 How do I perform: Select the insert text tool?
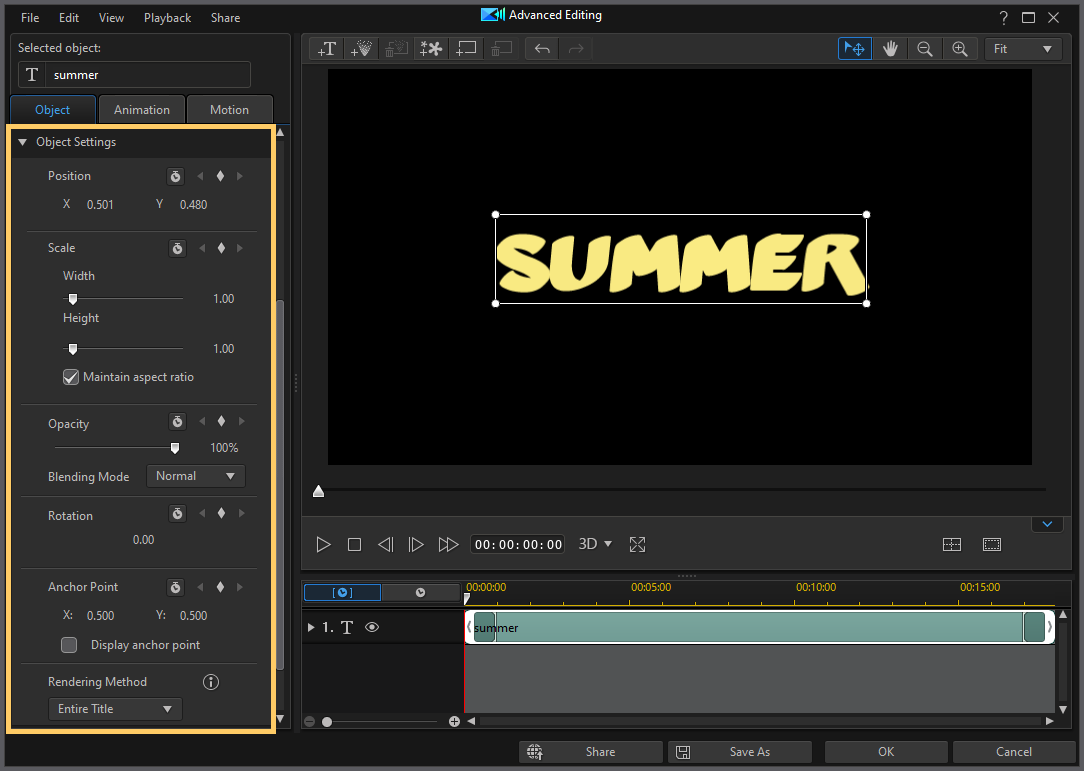[x=325, y=48]
